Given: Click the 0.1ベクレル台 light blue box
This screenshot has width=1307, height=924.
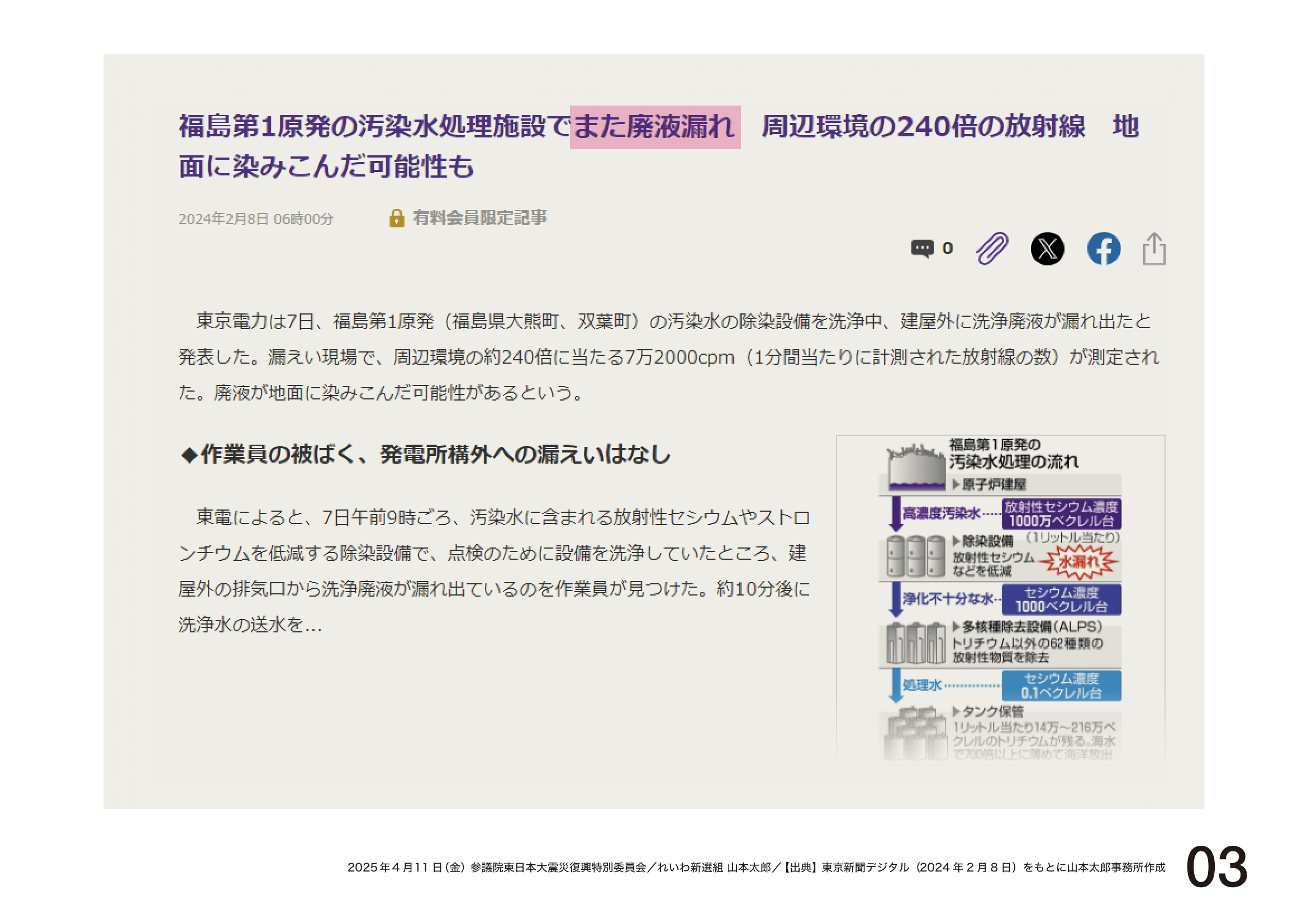Looking at the screenshot, I should (1061, 685).
